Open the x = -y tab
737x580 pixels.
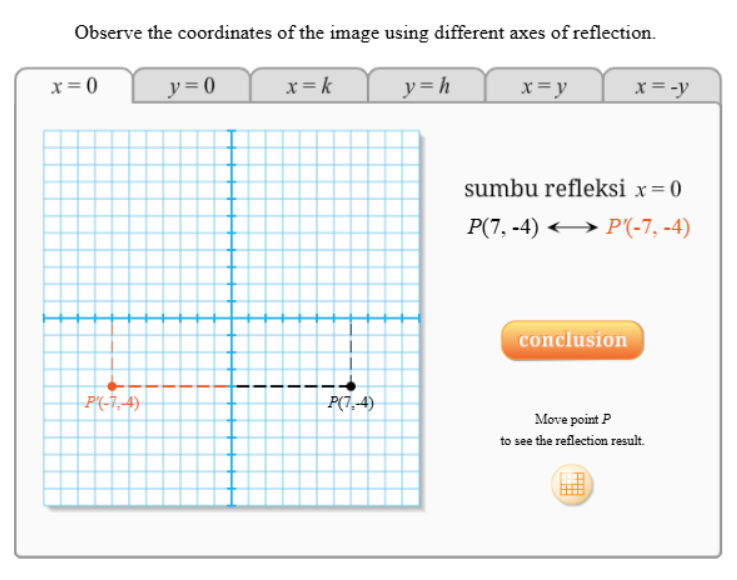(x=662, y=87)
